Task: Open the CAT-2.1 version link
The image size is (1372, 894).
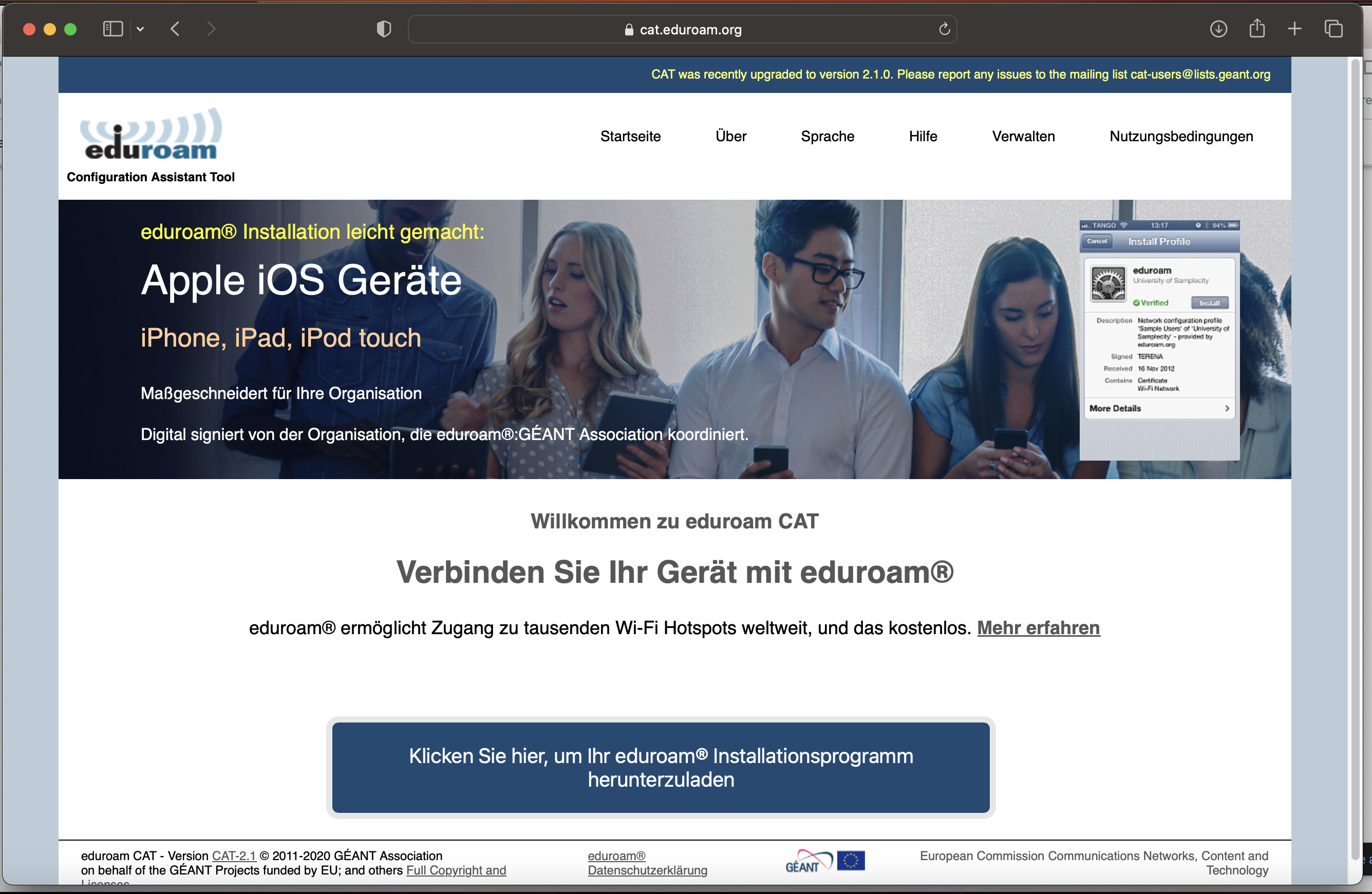Action: click(234, 856)
